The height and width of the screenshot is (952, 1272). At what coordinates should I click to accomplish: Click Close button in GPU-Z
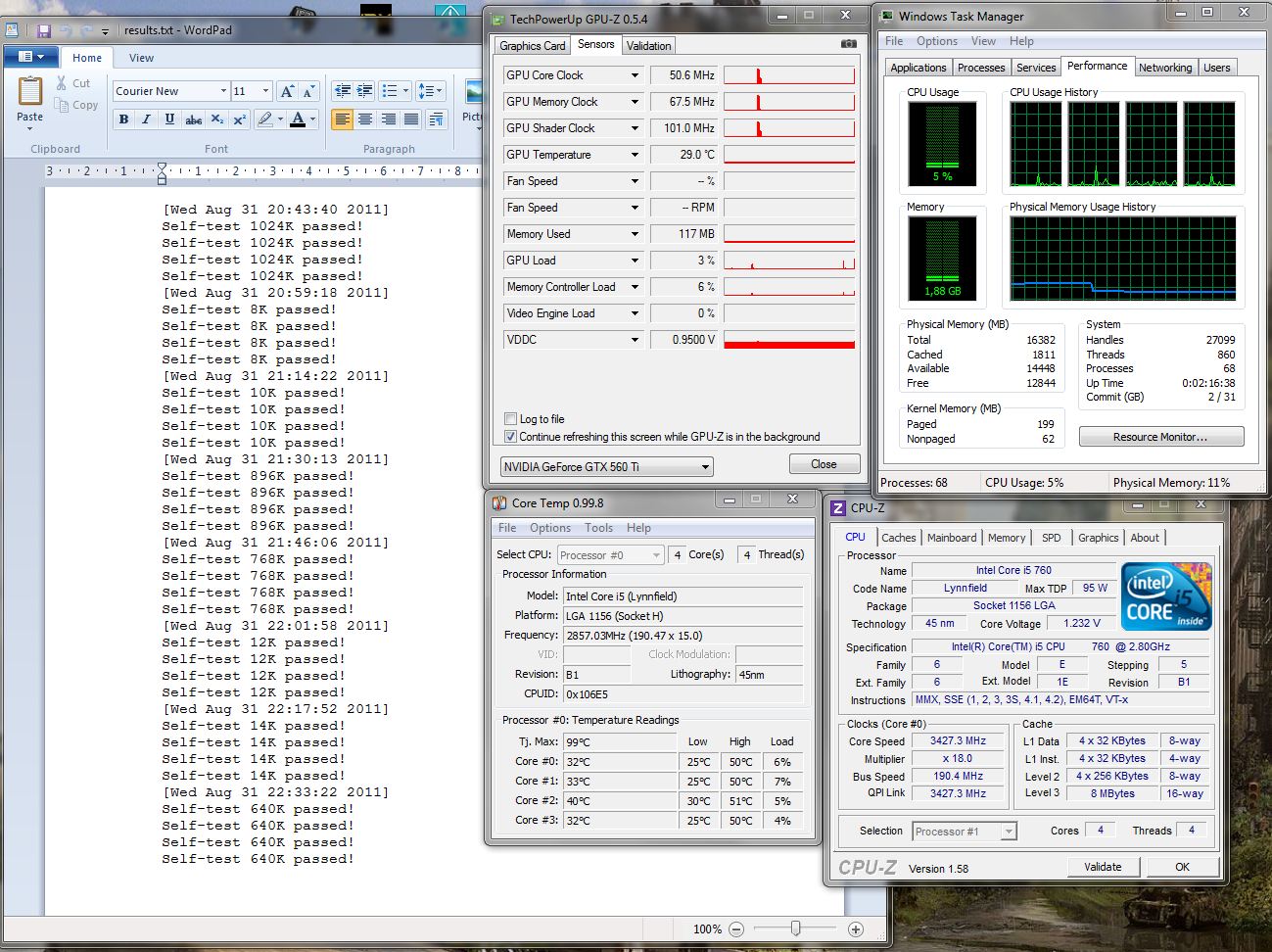[824, 464]
